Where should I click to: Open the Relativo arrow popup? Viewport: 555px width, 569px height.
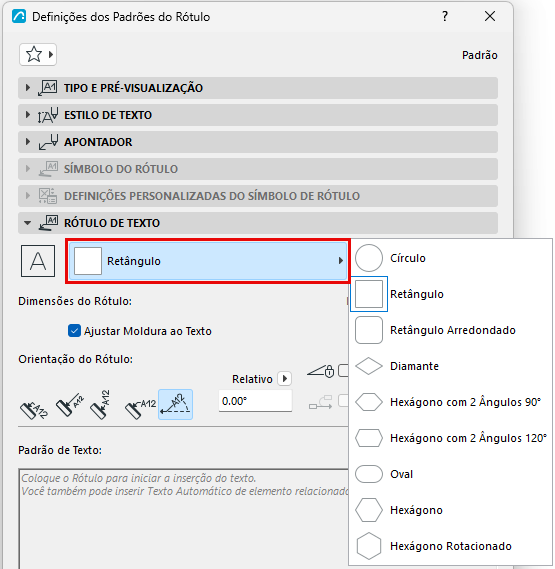tap(285, 379)
